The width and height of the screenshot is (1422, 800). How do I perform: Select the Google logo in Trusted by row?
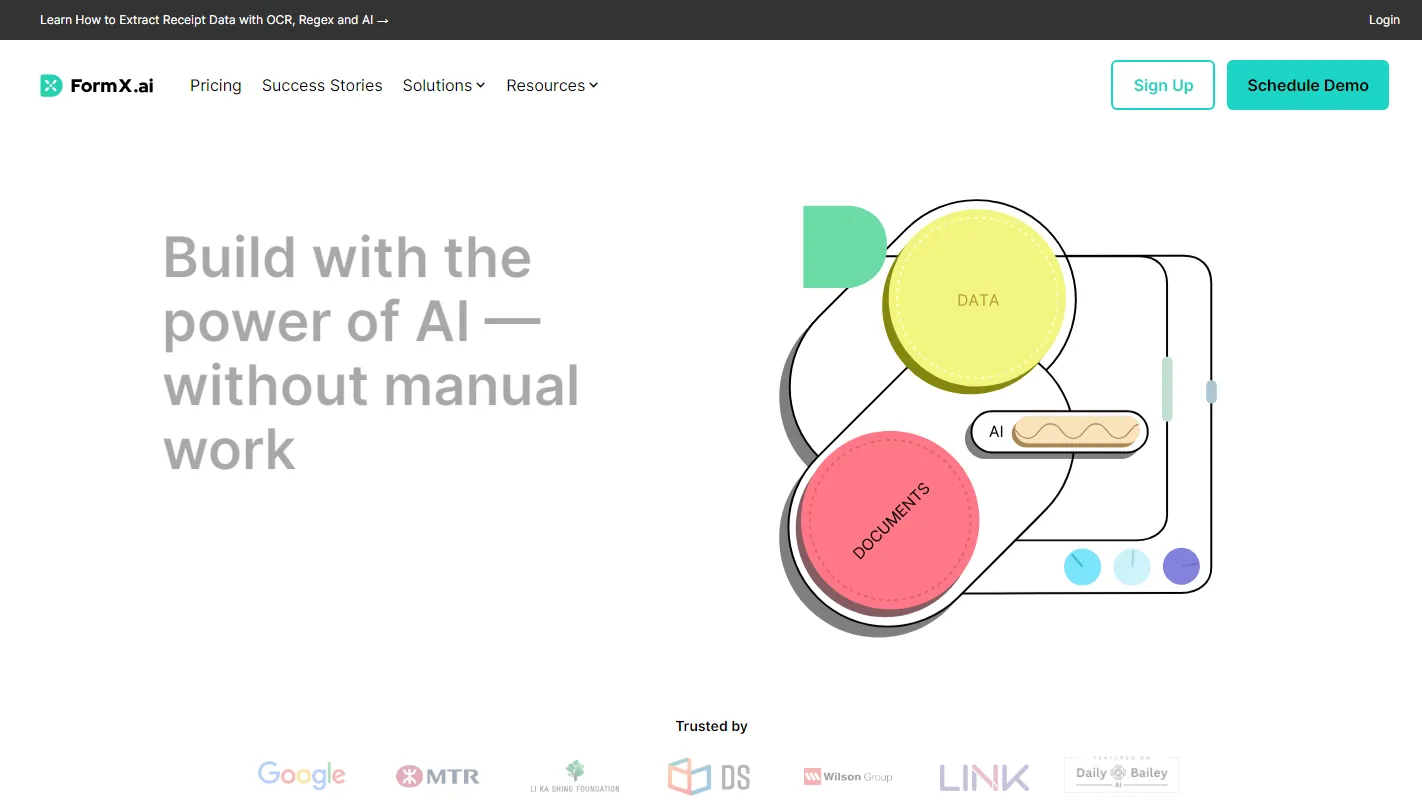[x=301, y=775]
